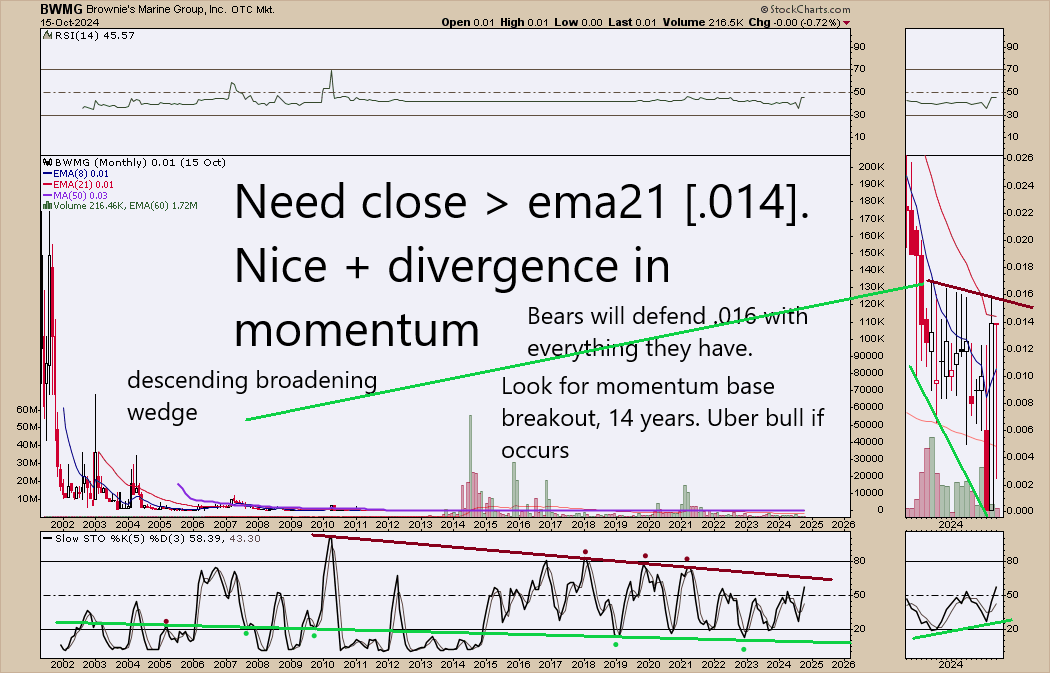Click the candlestick icon beside BWMG (Monthly)

[47, 163]
